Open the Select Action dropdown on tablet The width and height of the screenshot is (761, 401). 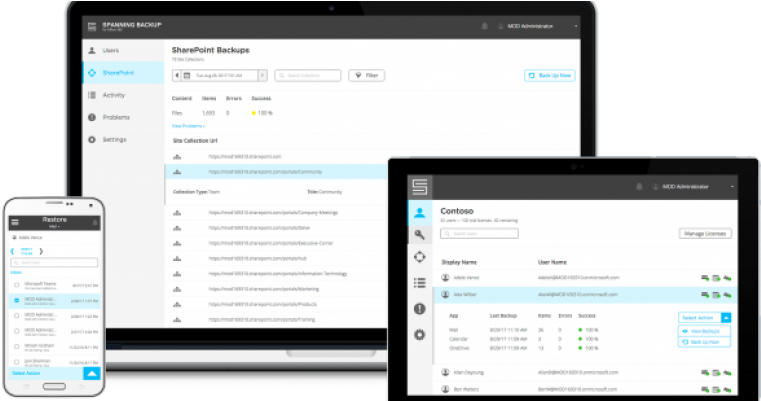pyautogui.click(x=704, y=318)
